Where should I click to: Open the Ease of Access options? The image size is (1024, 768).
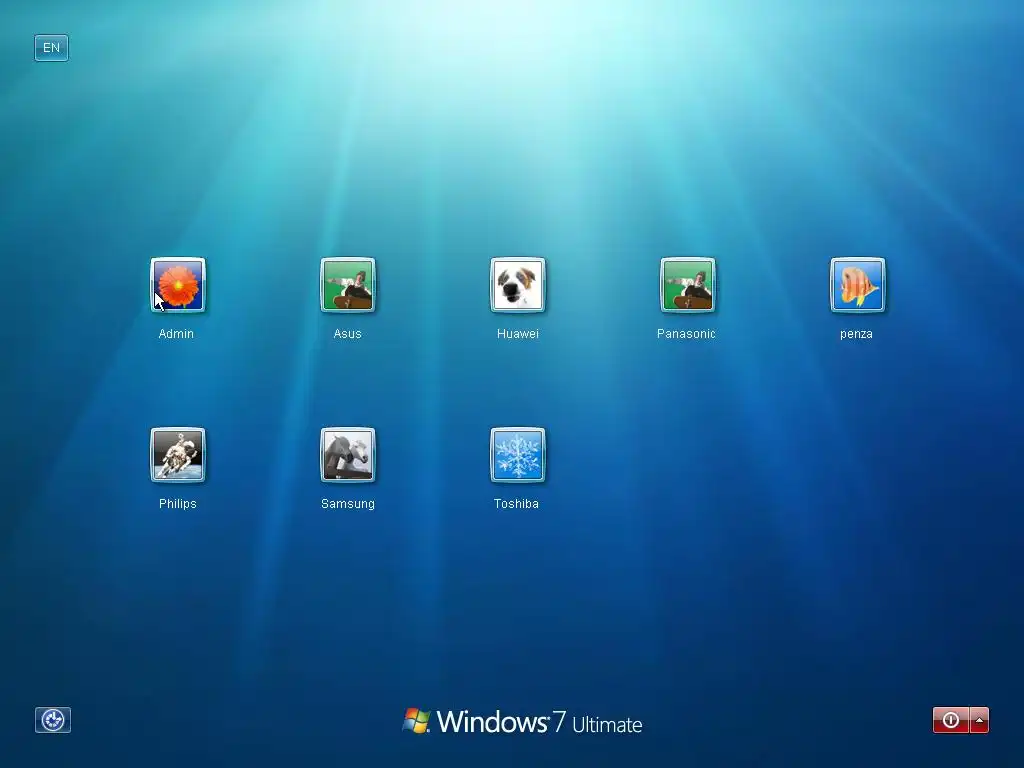click(53, 720)
